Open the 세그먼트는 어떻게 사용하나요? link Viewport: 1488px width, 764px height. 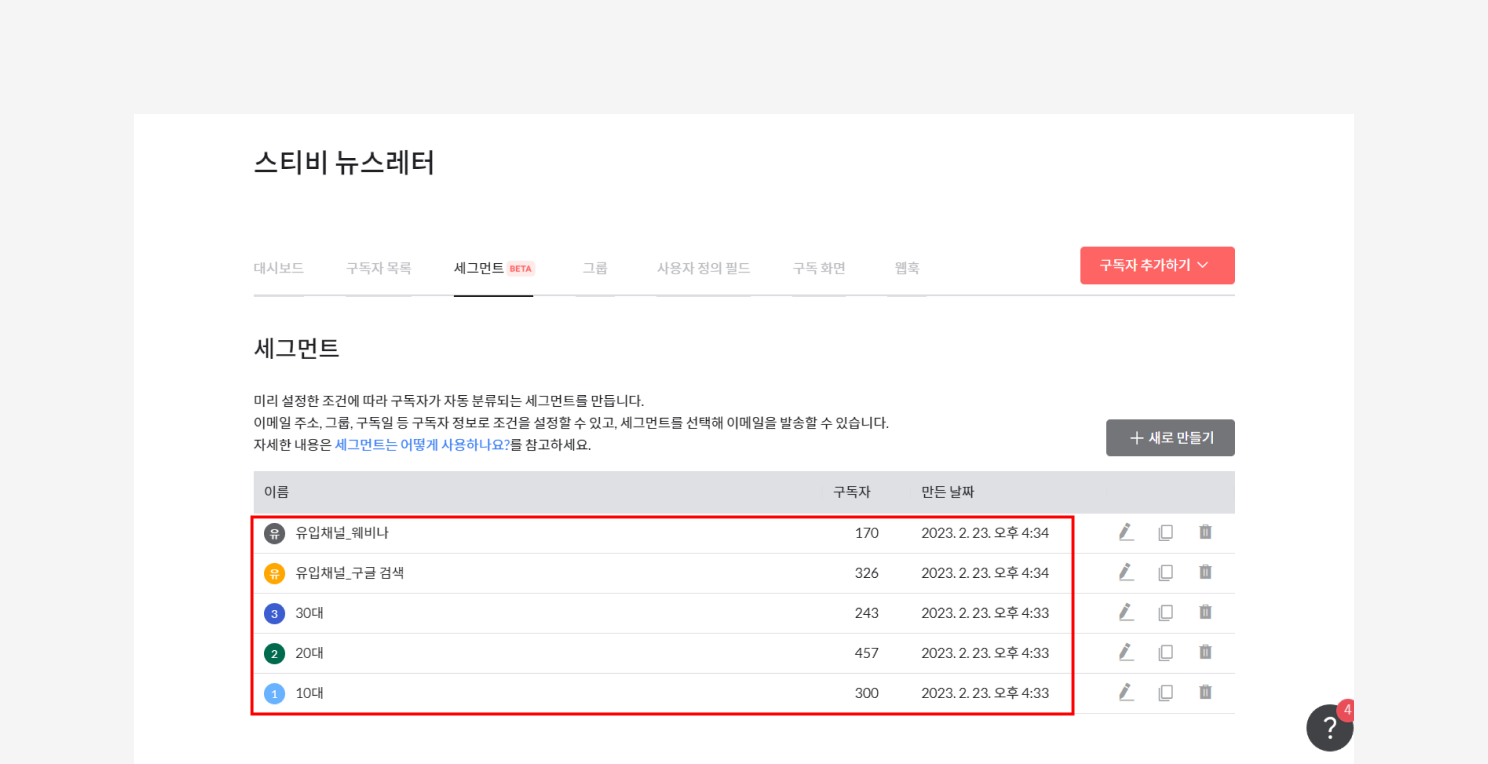coord(422,445)
